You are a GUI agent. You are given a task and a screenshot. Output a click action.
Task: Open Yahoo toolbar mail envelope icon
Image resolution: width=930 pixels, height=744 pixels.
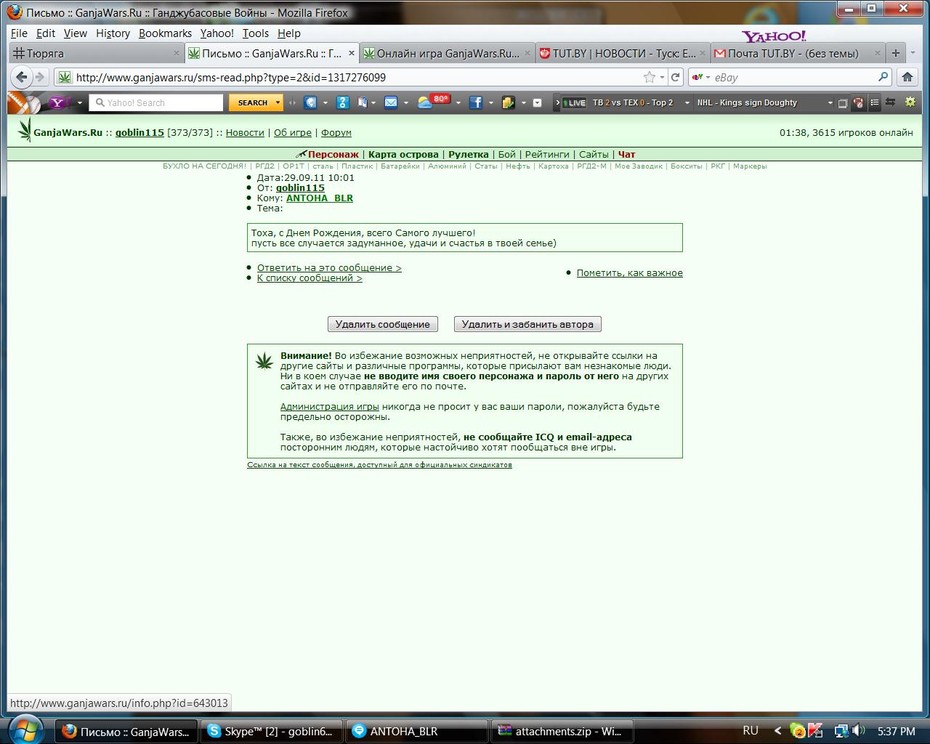click(391, 103)
